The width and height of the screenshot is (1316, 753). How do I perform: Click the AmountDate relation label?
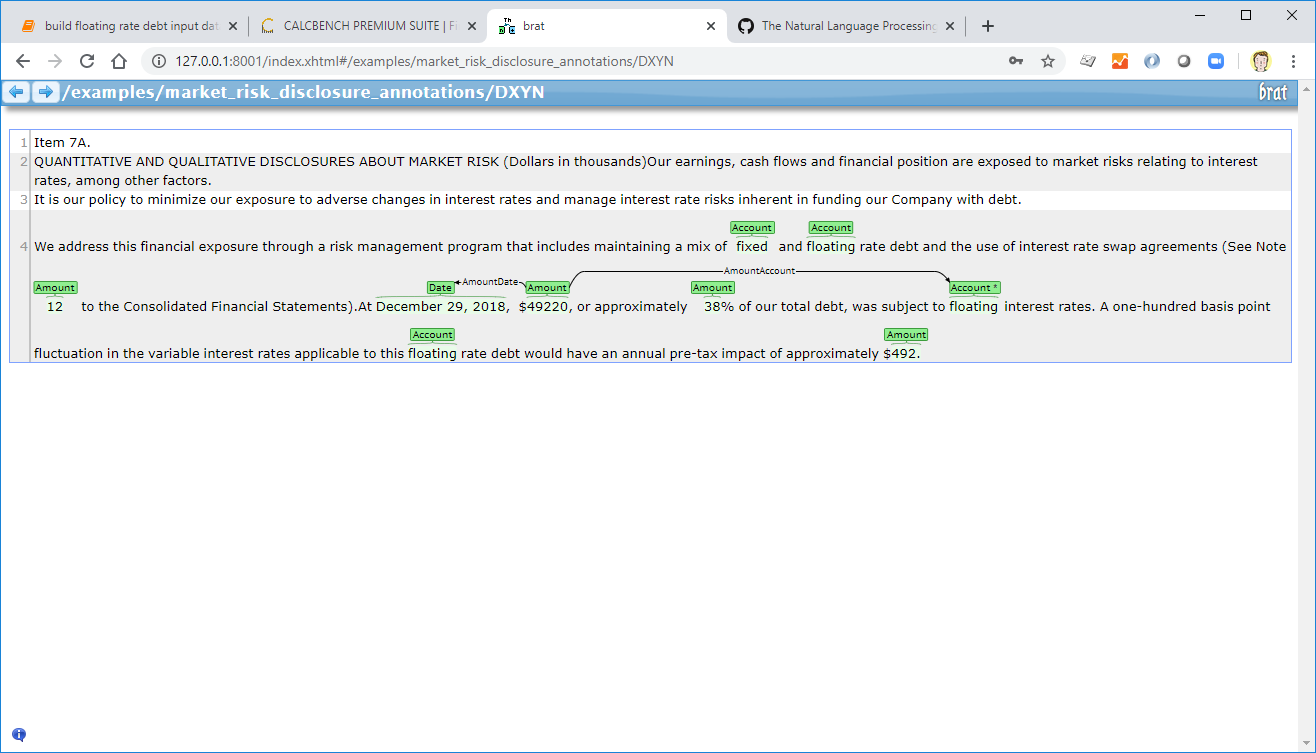(490, 282)
